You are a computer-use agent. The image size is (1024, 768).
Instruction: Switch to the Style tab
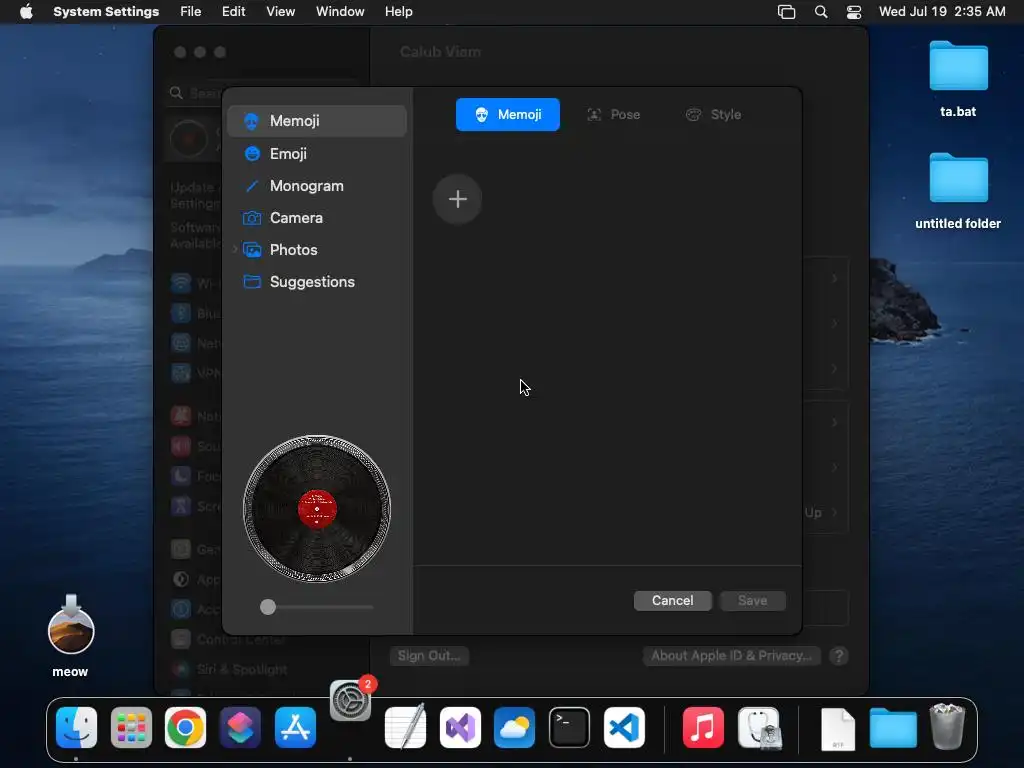click(713, 114)
